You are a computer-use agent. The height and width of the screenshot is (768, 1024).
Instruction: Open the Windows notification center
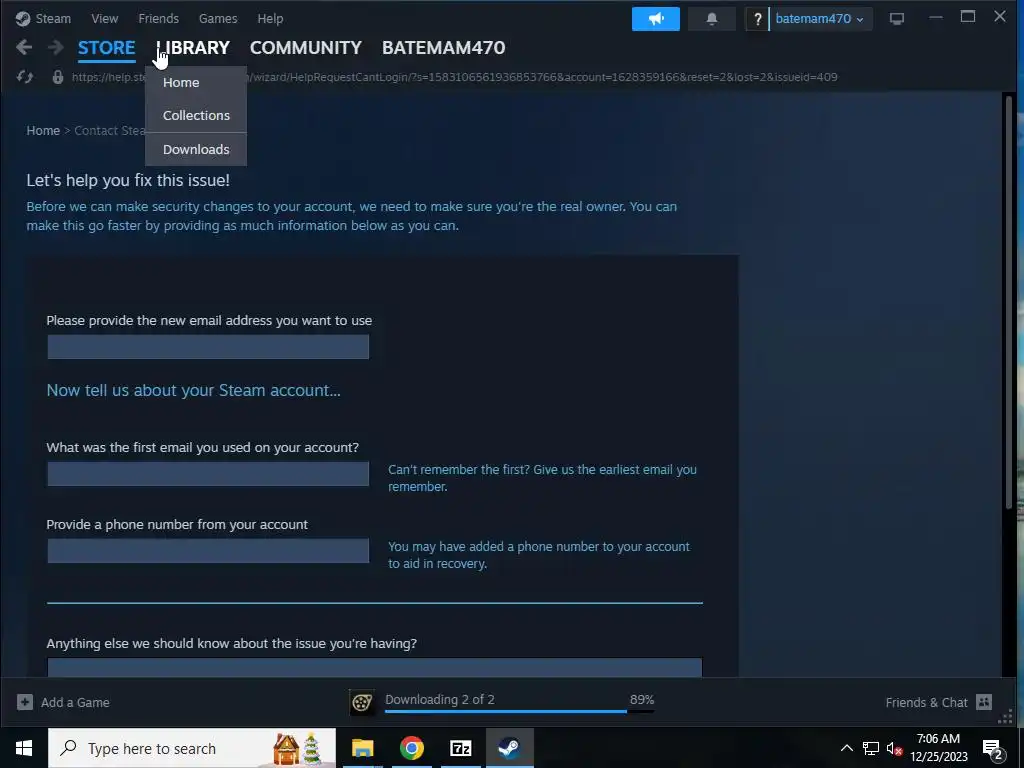tap(993, 750)
